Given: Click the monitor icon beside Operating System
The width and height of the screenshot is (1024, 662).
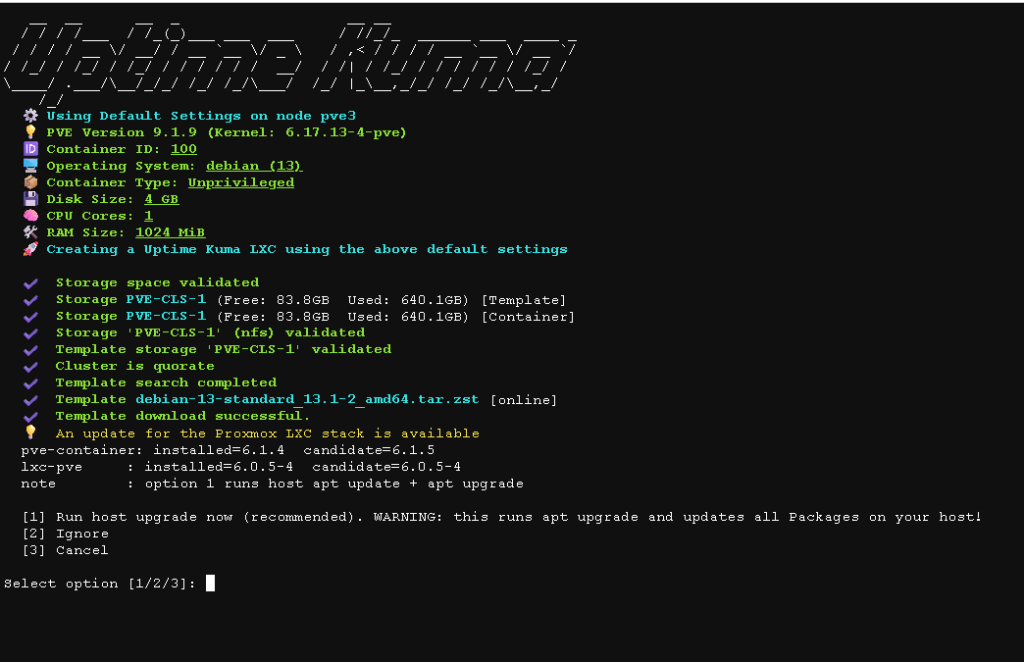Looking at the screenshot, I should pyautogui.click(x=31, y=165).
